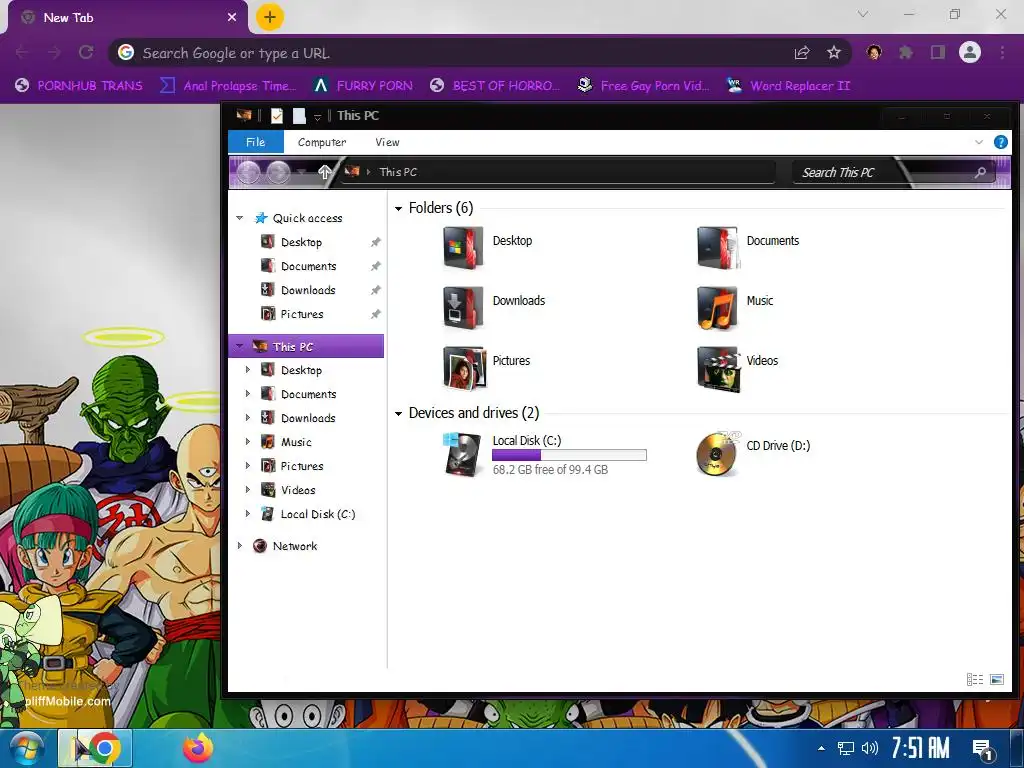Toggle Chrome's side panel icon
The height and width of the screenshot is (768, 1024).
[938, 52]
